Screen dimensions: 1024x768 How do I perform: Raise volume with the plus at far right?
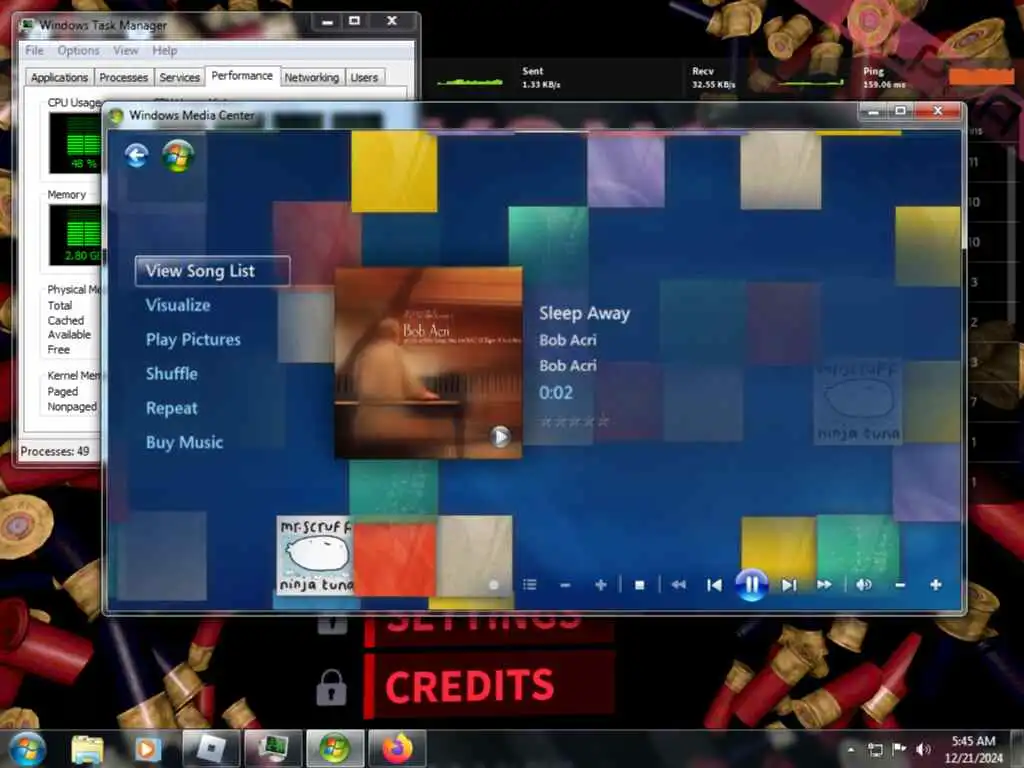[x=936, y=584]
